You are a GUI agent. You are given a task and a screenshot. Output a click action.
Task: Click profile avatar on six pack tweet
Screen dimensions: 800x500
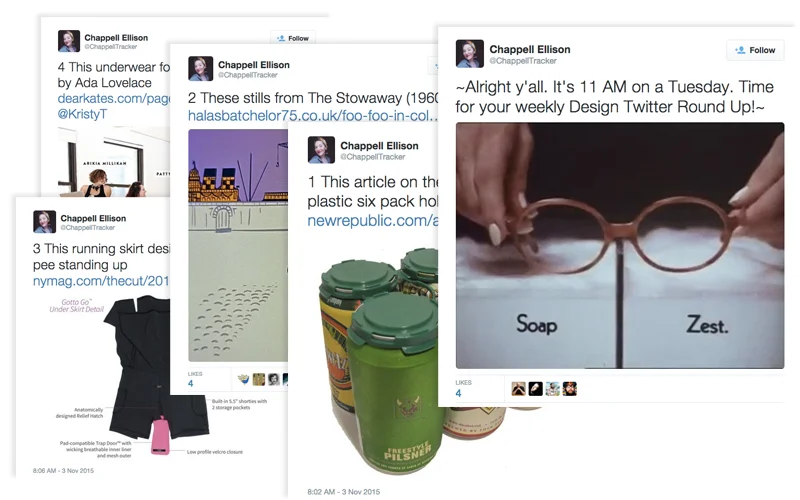[x=321, y=149]
